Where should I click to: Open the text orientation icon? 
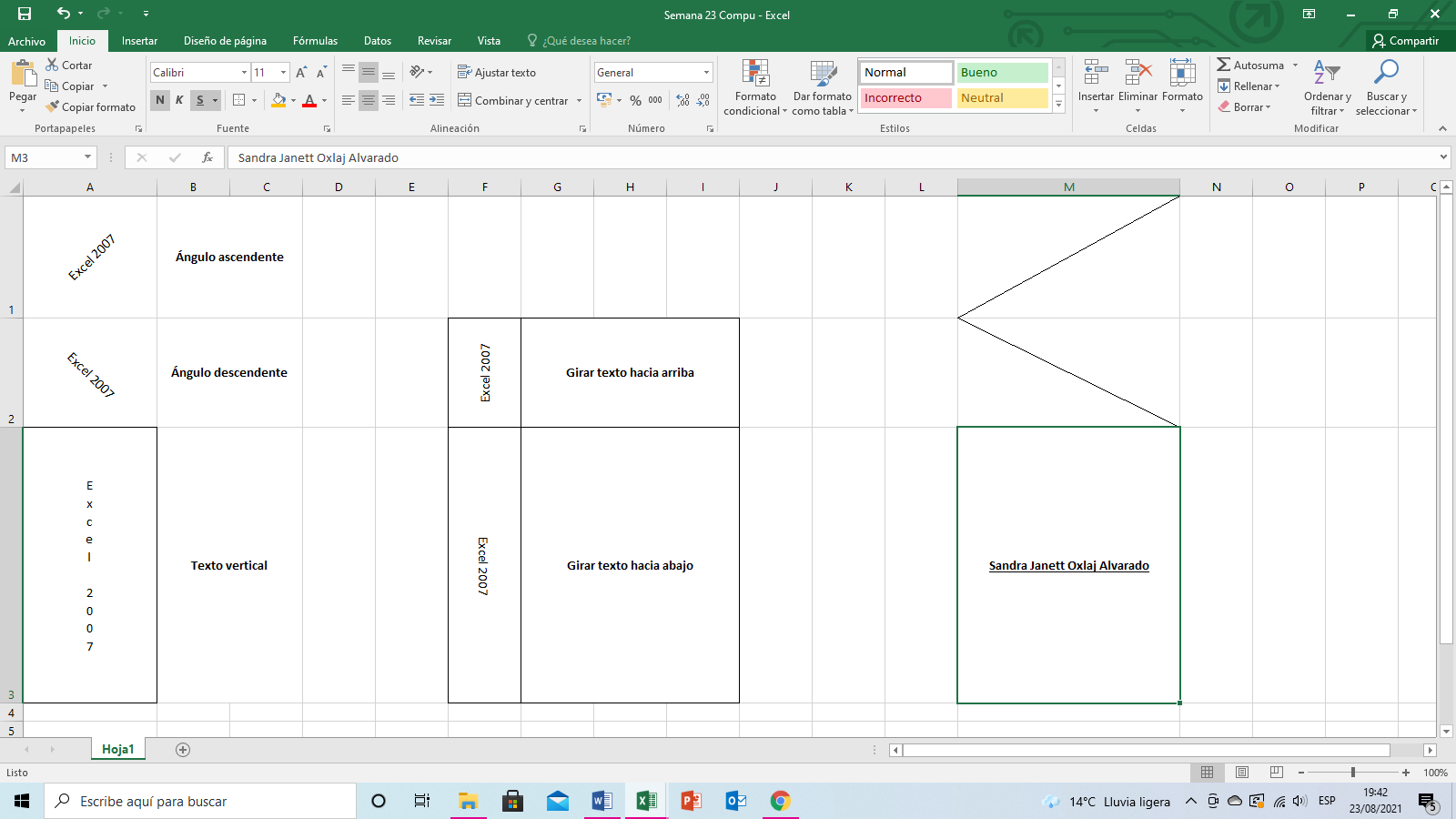(418, 72)
